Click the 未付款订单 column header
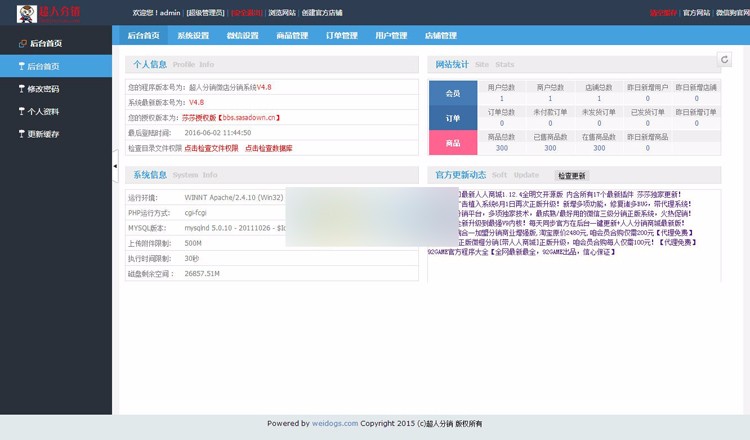 [550, 112]
